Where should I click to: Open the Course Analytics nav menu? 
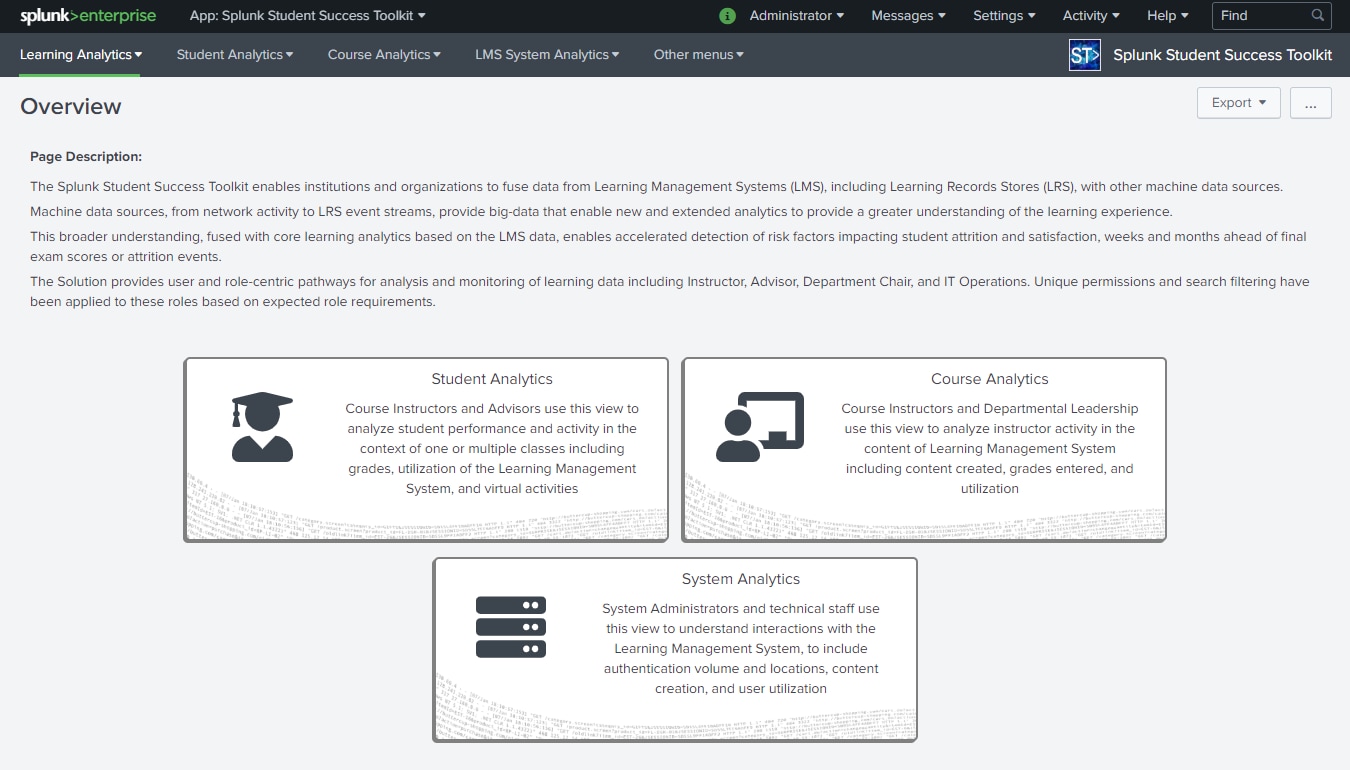click(384, 55)
